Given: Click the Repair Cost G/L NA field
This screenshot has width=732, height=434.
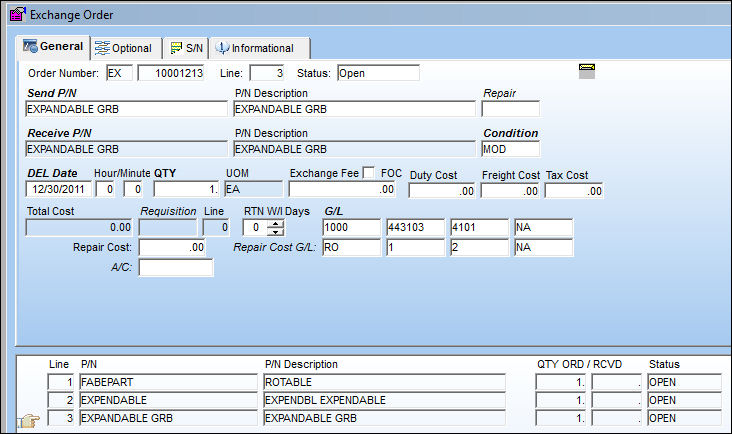Looking at the screenshot, I should tap(543, 247).
